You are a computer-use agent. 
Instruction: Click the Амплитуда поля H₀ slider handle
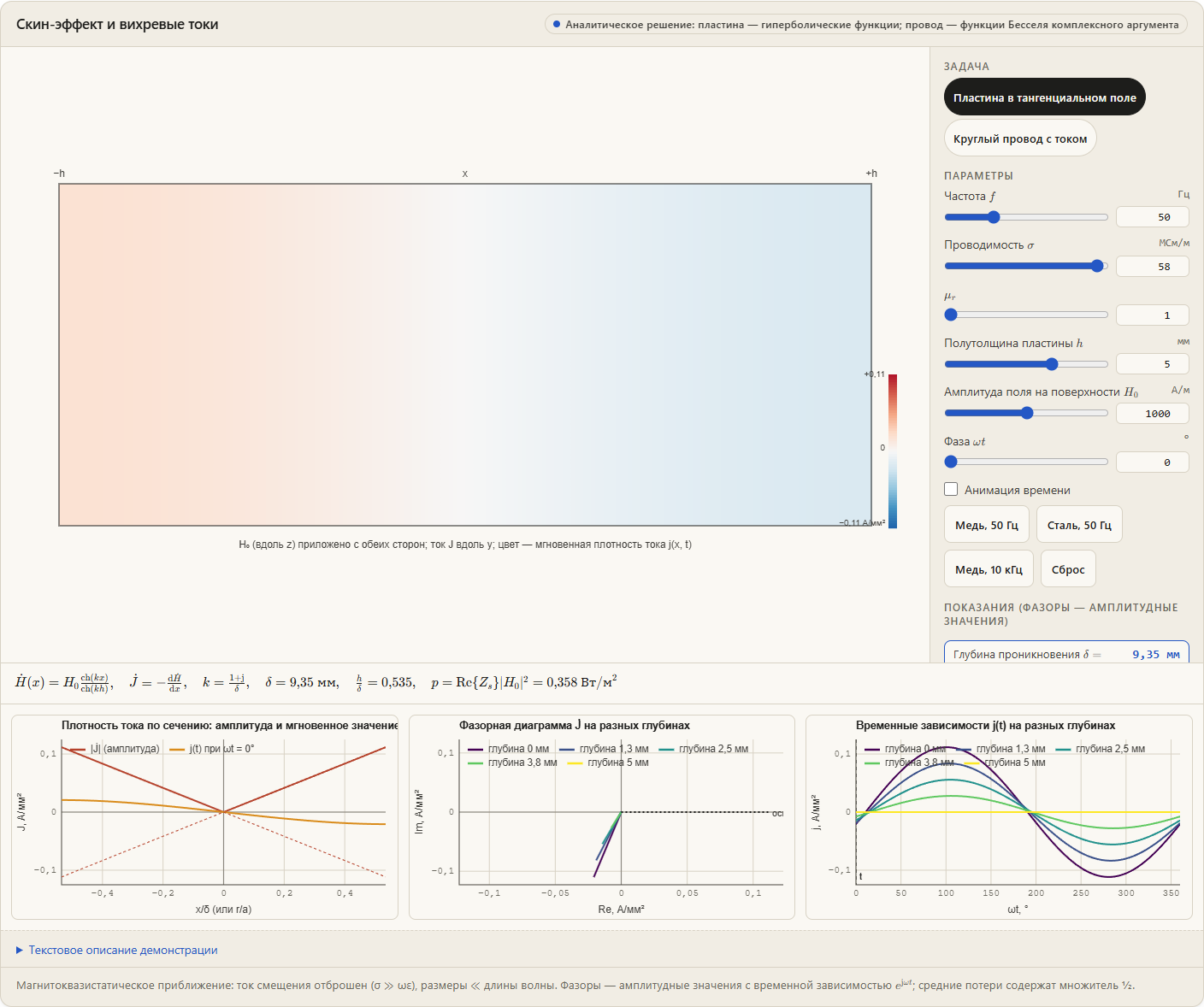click(1027, 413)
